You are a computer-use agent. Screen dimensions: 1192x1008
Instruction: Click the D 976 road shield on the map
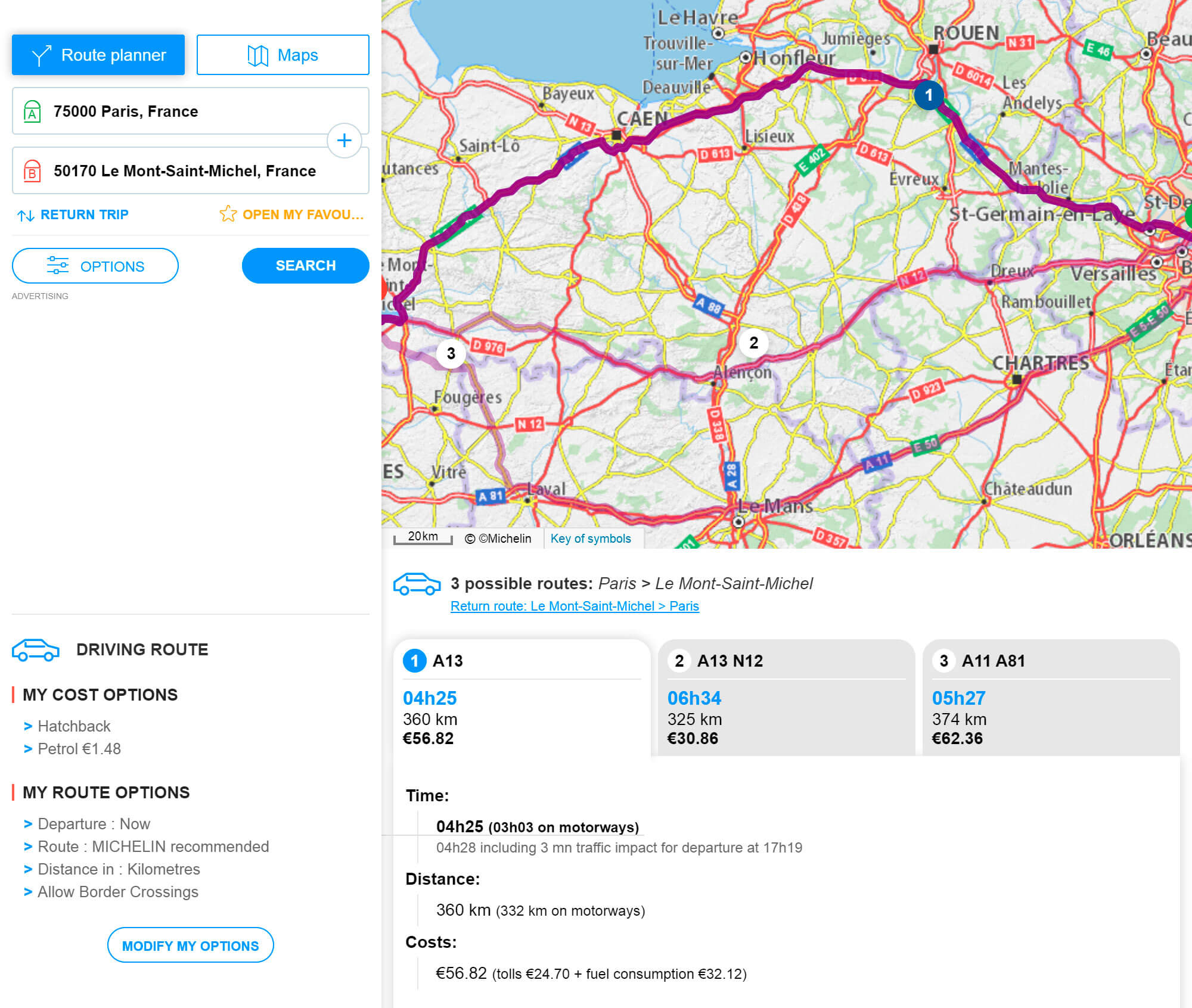click(x=487, y=346)
